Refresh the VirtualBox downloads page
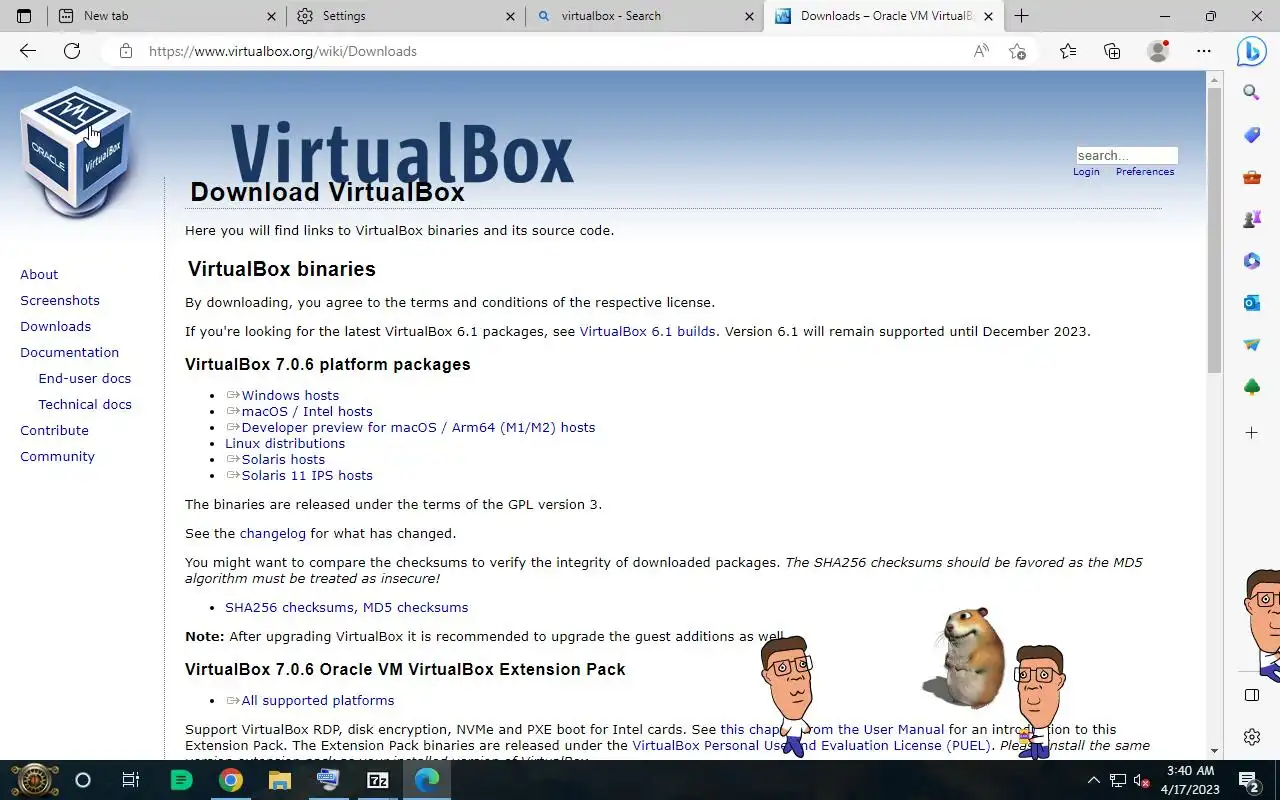The width and height of the screenshot is (1280, 800). click(72, 51)
